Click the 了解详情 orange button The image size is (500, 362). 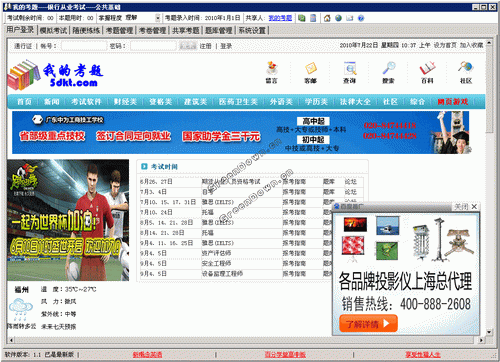pyautogui.click(x=368, y=323)
